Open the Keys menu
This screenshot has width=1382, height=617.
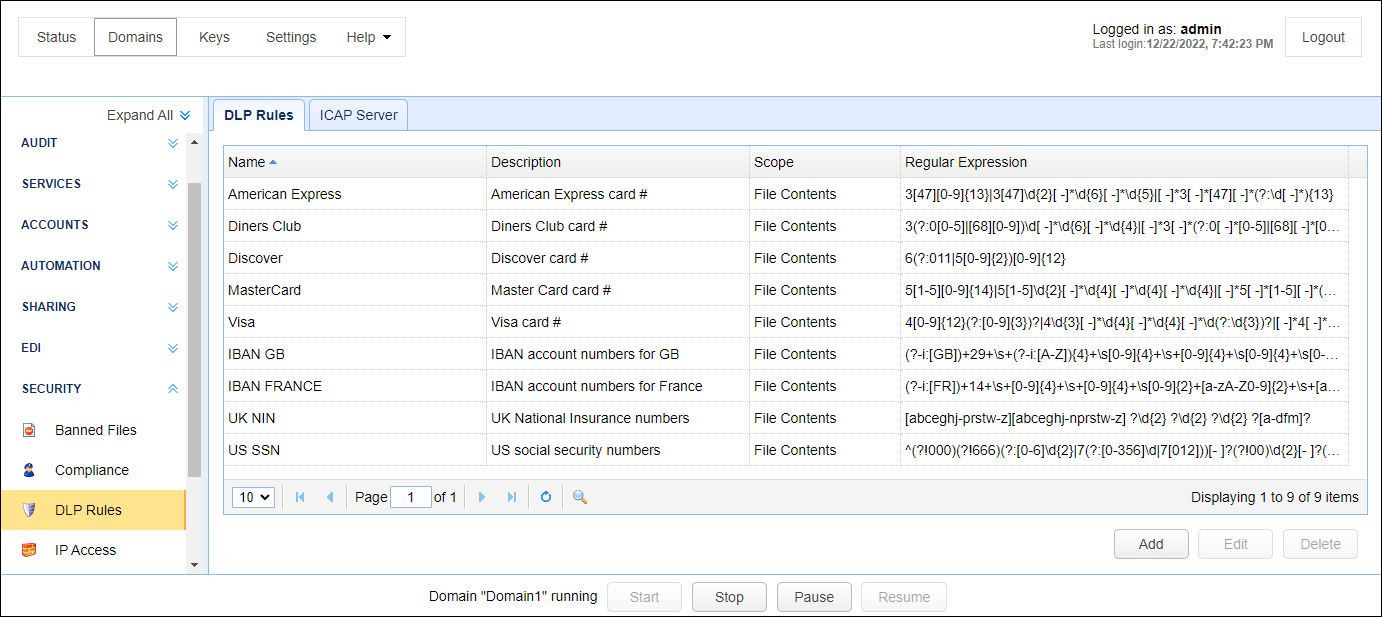tap(214, 37)
